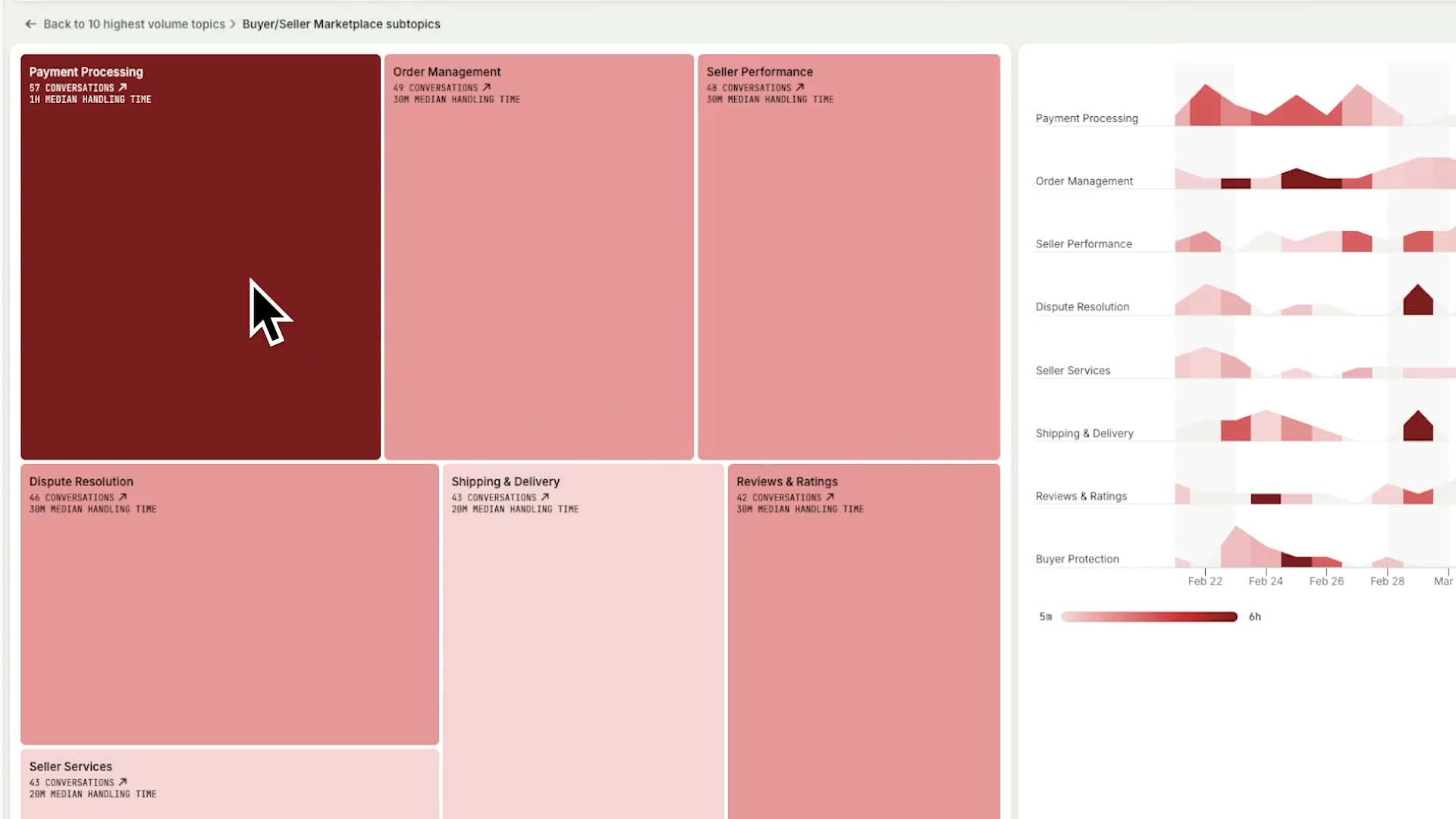This screenshot has width=1456, height=819.
Task: Open Seller Performance conversations arrow icon
Action: point(800,87)
